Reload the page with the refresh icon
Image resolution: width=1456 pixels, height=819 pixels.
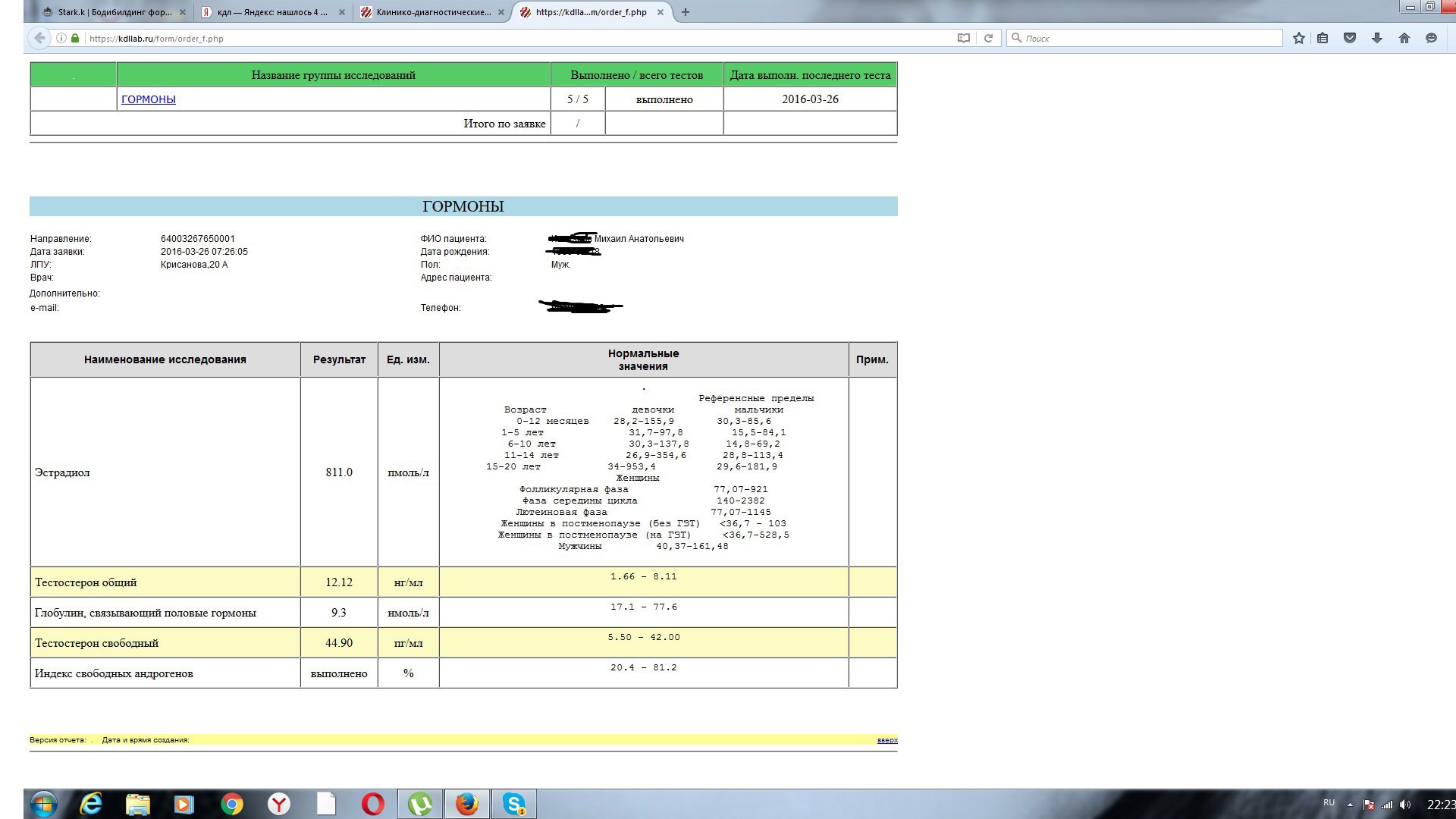pyautogui.click(x=988, y=38)
